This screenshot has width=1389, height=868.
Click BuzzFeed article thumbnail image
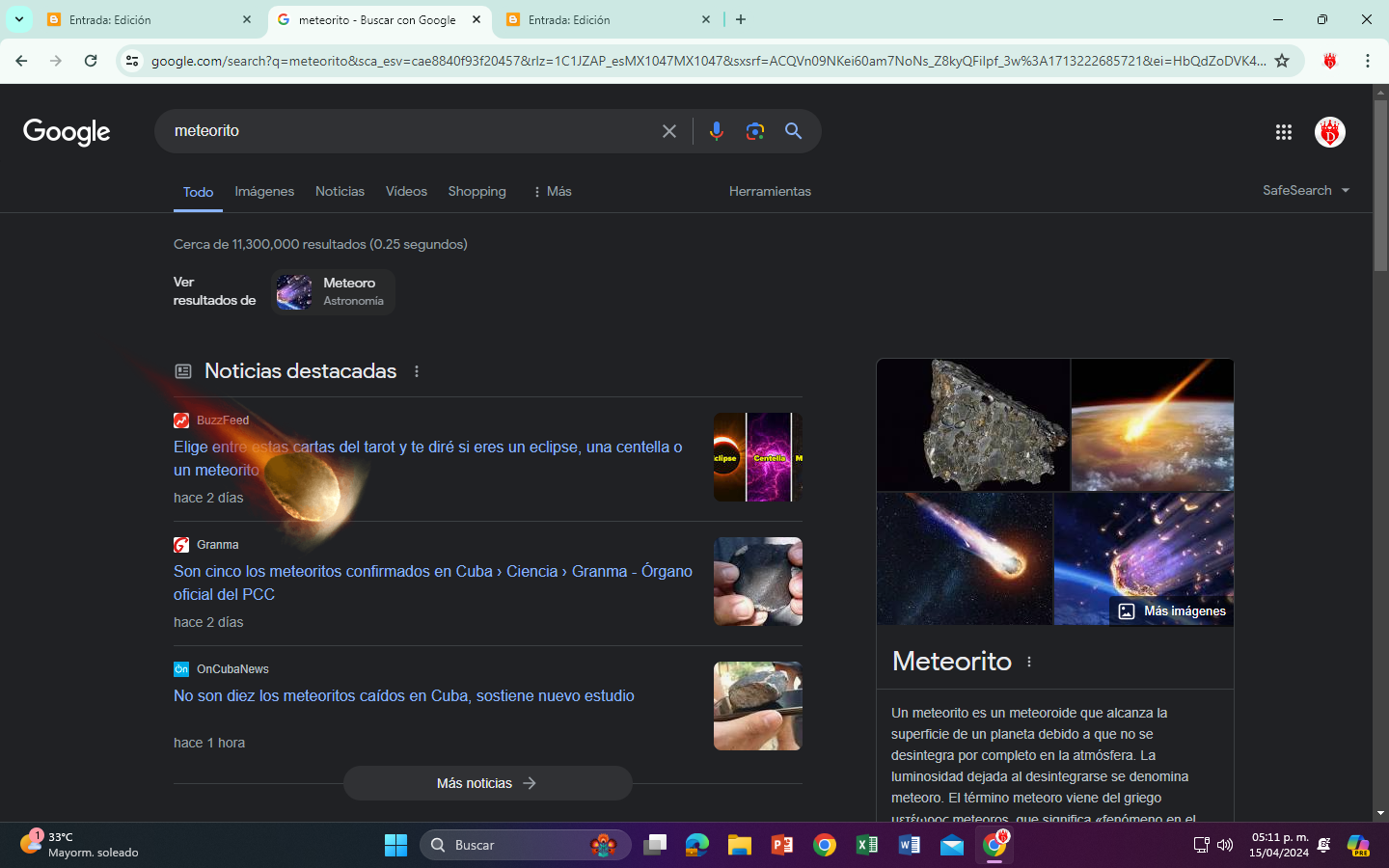click(758, 457)
